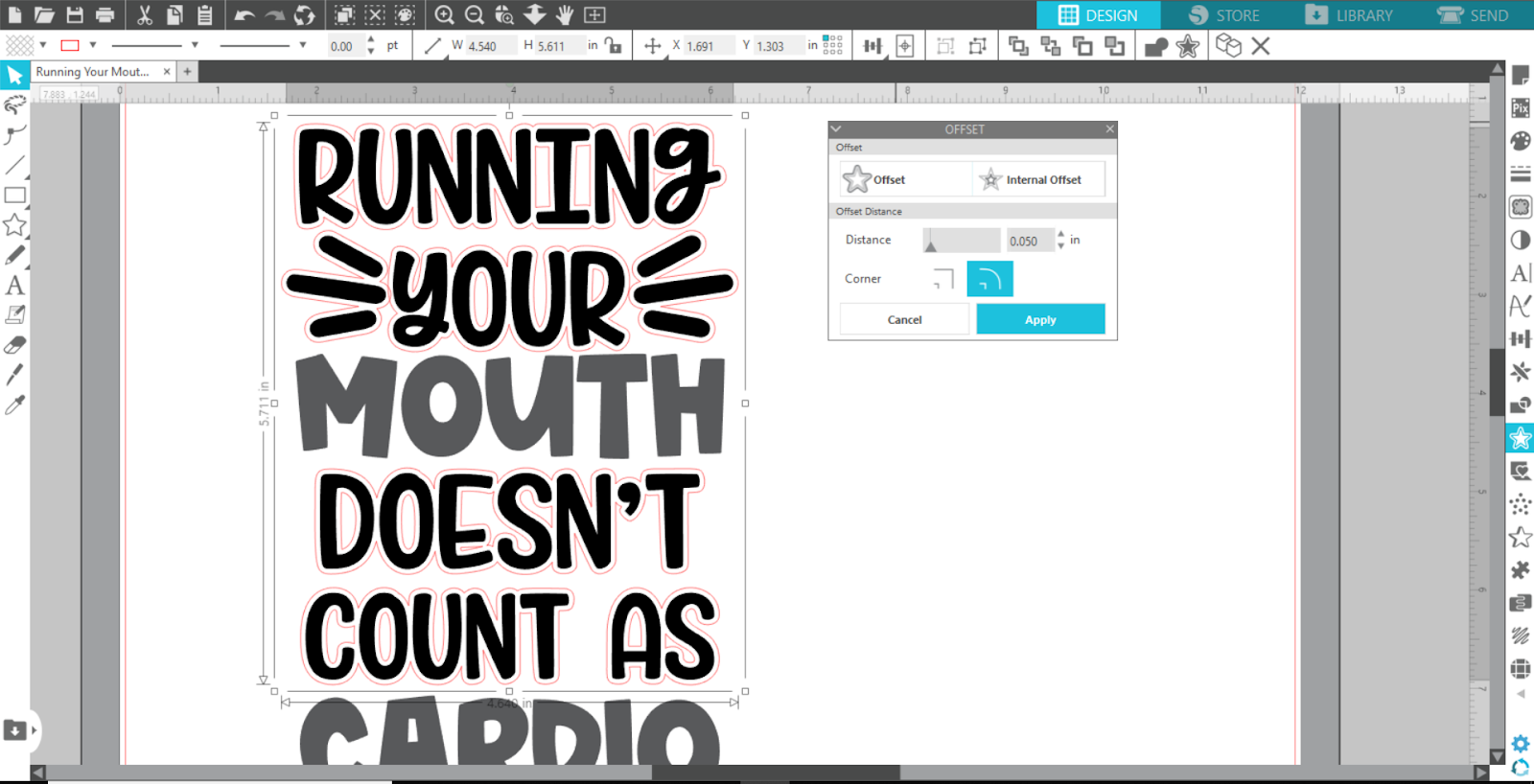This screenshot has height=784, width=1534.
Task: Redo the last action
Action: [x=275, y=14]
